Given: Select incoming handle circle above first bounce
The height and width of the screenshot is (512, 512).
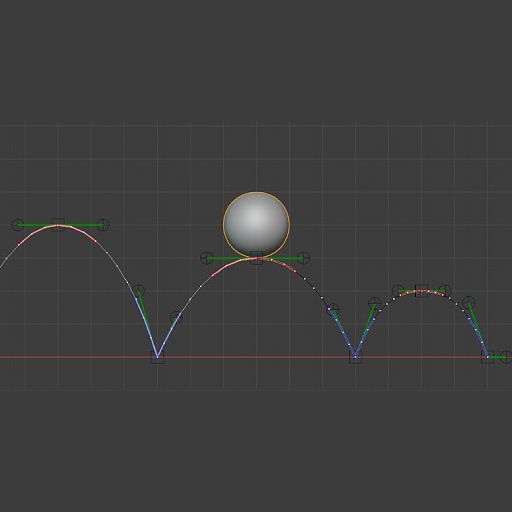Looking at the screenshot, I should (x=139, y=291).
